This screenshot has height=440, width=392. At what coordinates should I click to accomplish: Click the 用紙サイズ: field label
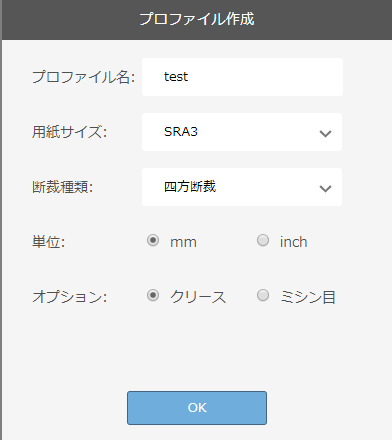point(69,132)
